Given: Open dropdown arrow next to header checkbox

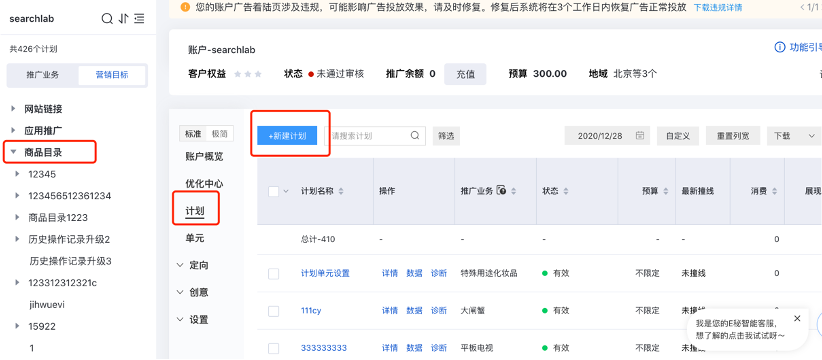Looking at the screenshot, I should pos(286,191).
